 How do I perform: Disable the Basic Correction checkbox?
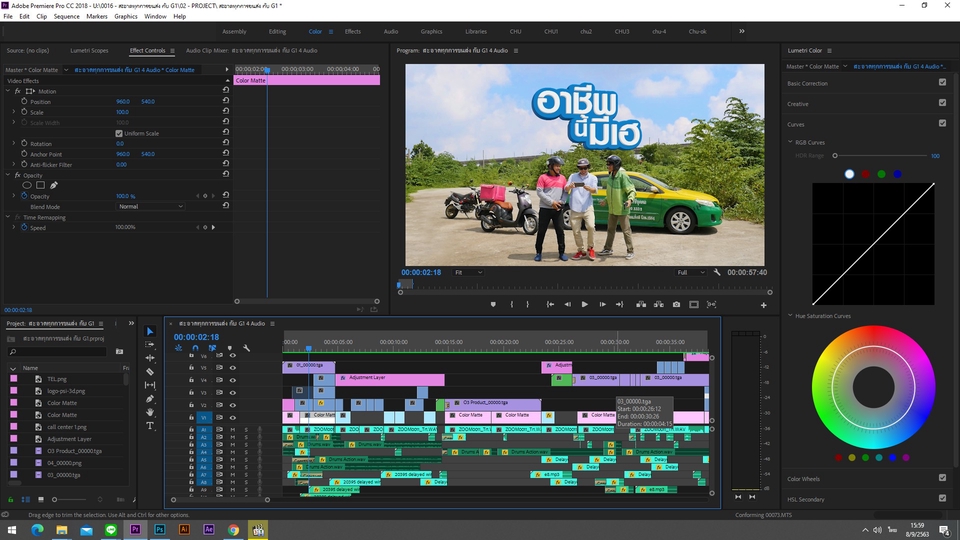942,82
